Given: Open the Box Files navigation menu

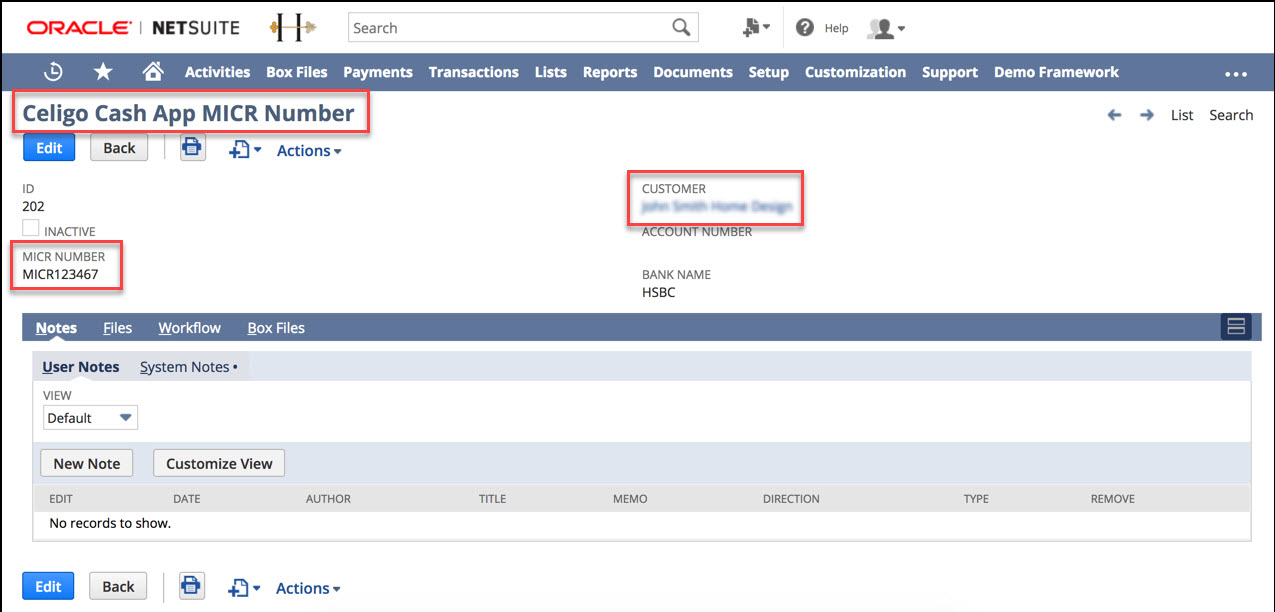Looking at the screenshot, I should [x=296, y=72].
